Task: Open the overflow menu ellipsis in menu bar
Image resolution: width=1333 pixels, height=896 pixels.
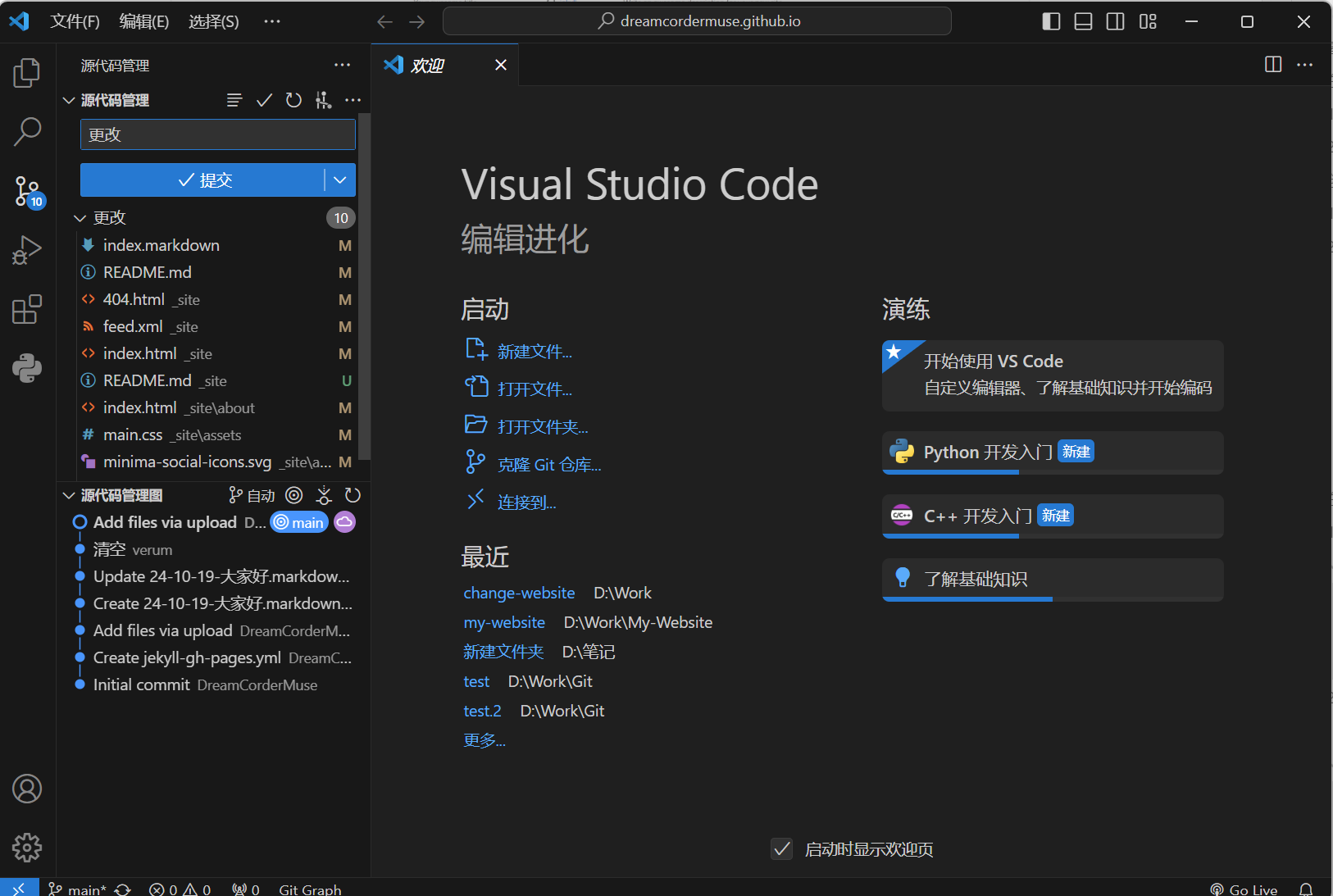Action: pos(272,21)
